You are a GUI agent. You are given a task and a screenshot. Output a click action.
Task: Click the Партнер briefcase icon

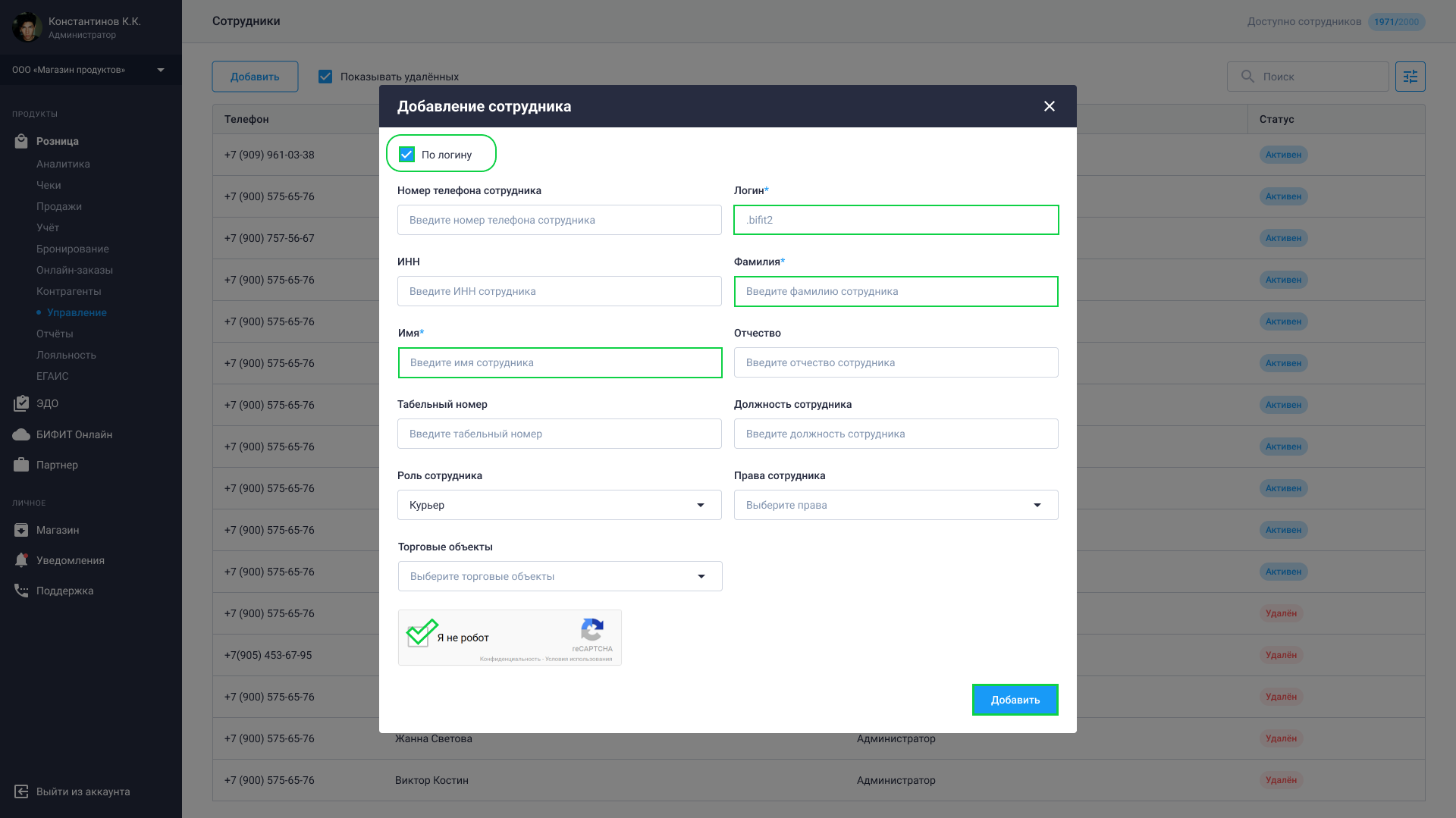coord(21,465)
